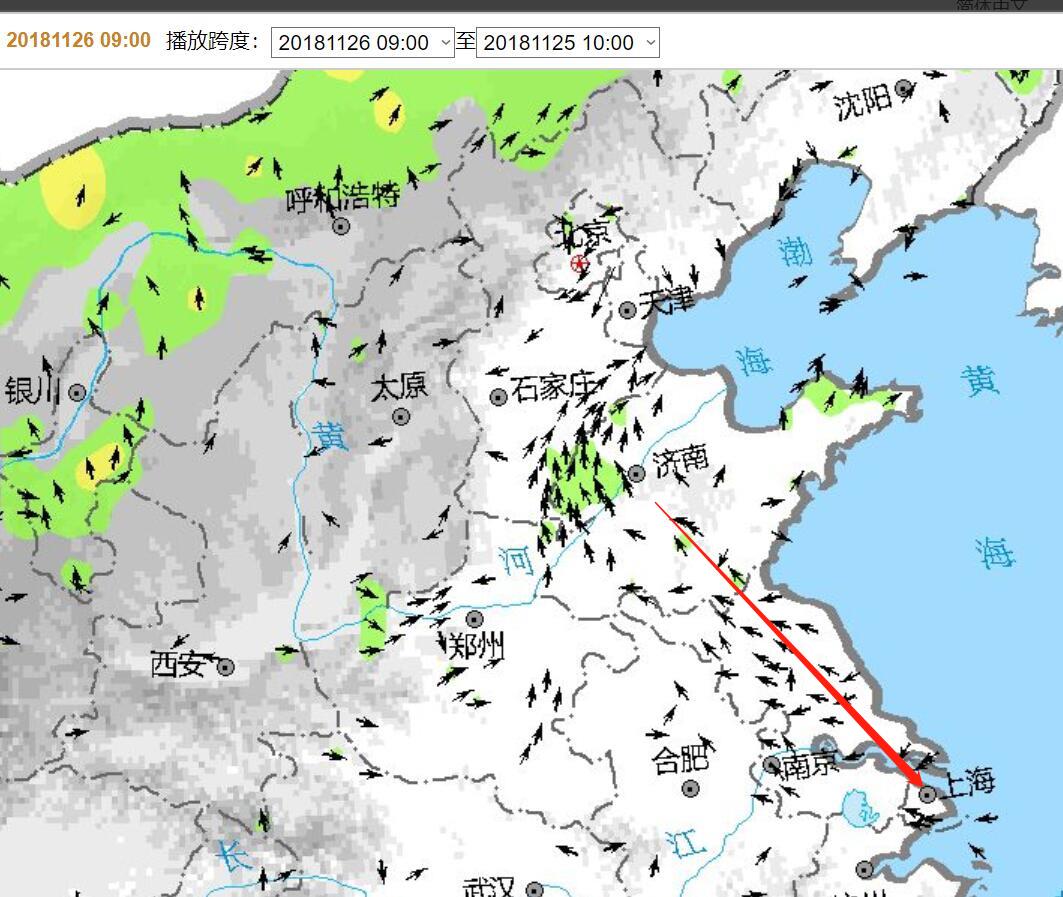Click the 渤 character in the Bohai sea
1063x897 pixels.
click(797, 252)
